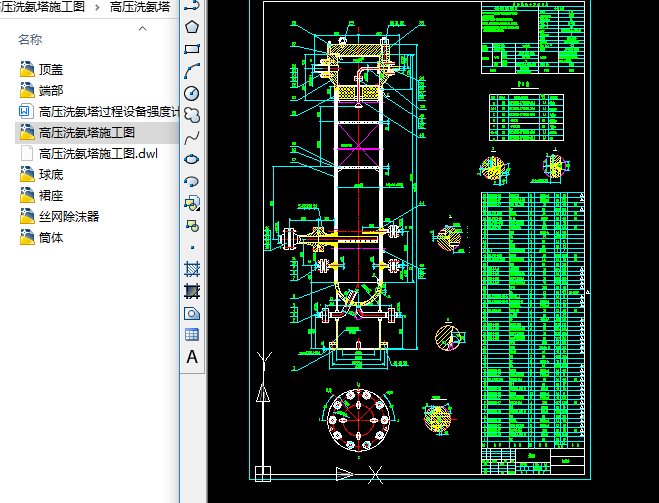Select the 顶盖 drawing file
This screenshot has width=659, height=503.
[x=41, y=69]
